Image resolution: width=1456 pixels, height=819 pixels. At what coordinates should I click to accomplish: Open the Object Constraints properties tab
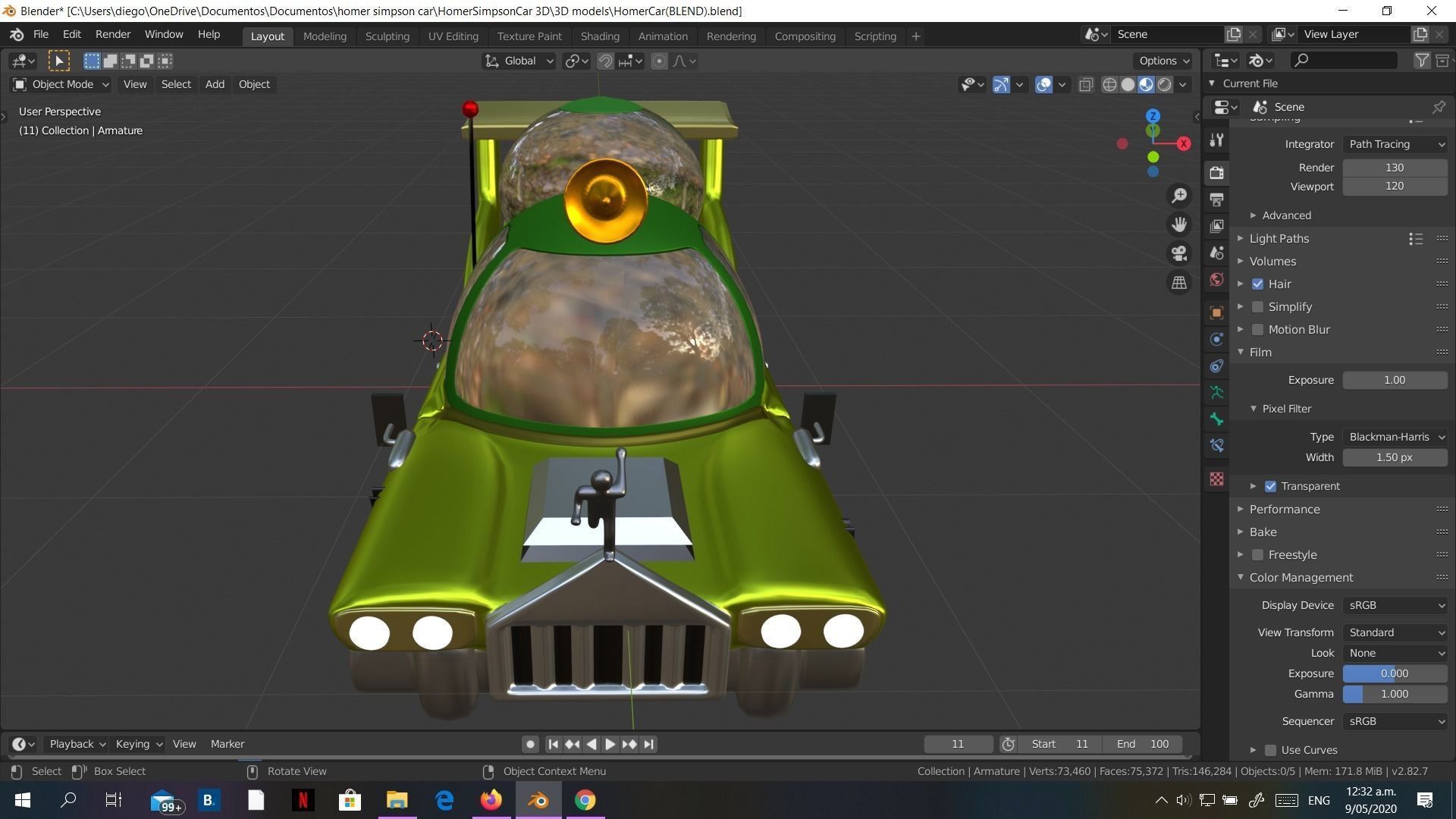pos(1216,366)
